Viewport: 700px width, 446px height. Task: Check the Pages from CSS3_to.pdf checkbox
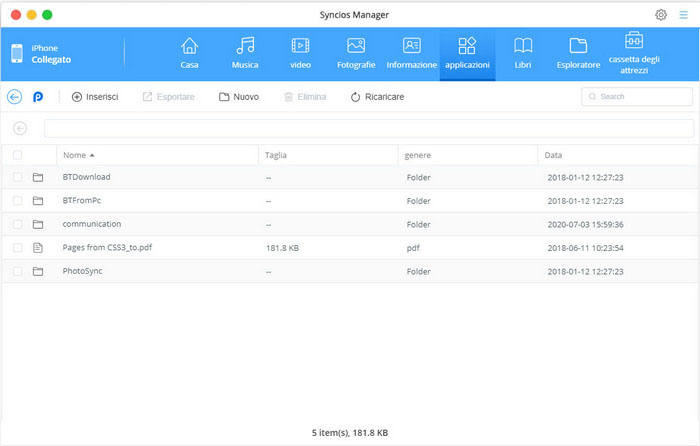[17, 248]
